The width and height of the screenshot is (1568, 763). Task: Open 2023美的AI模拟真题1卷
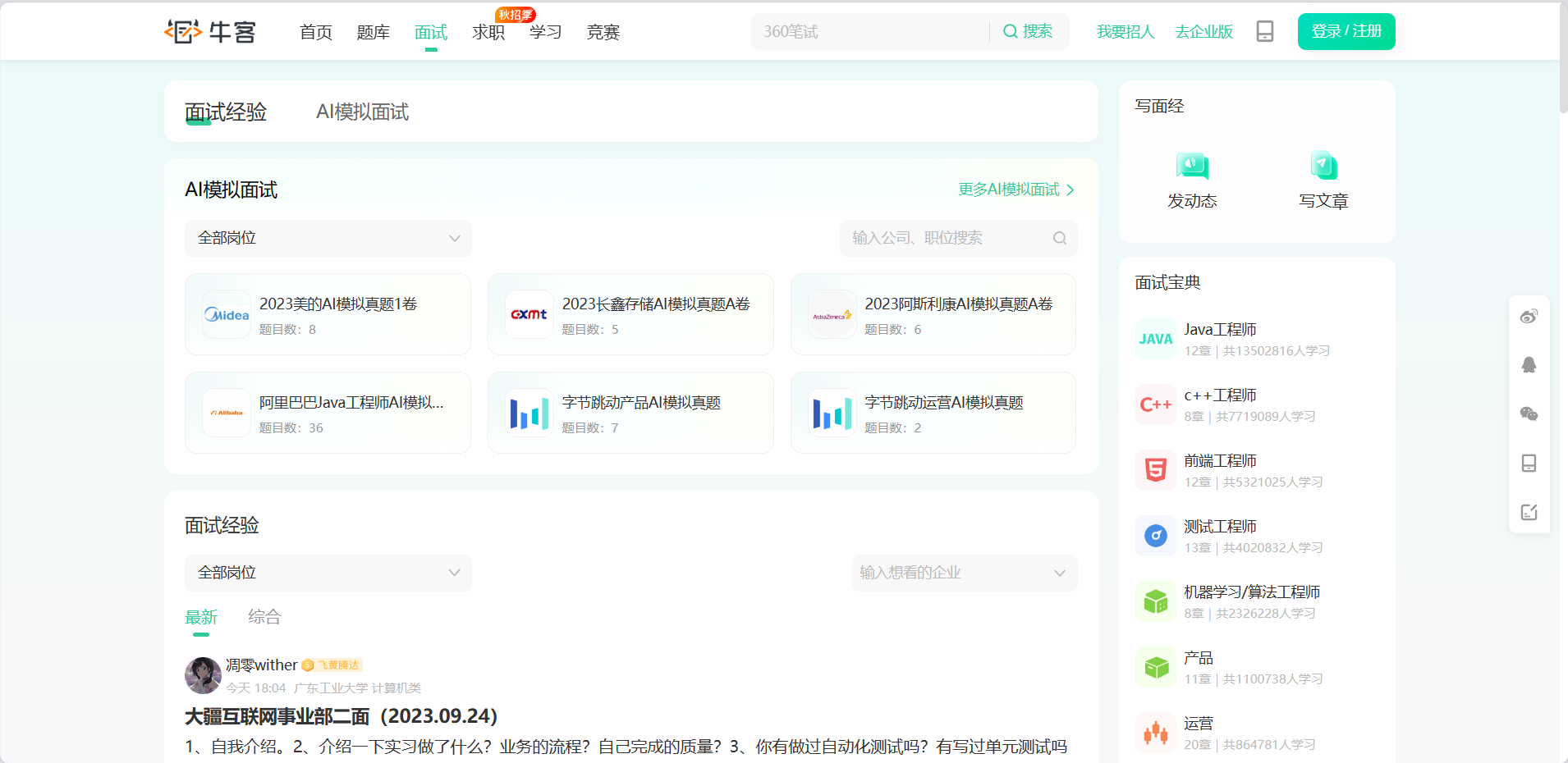tap(338, 304)
